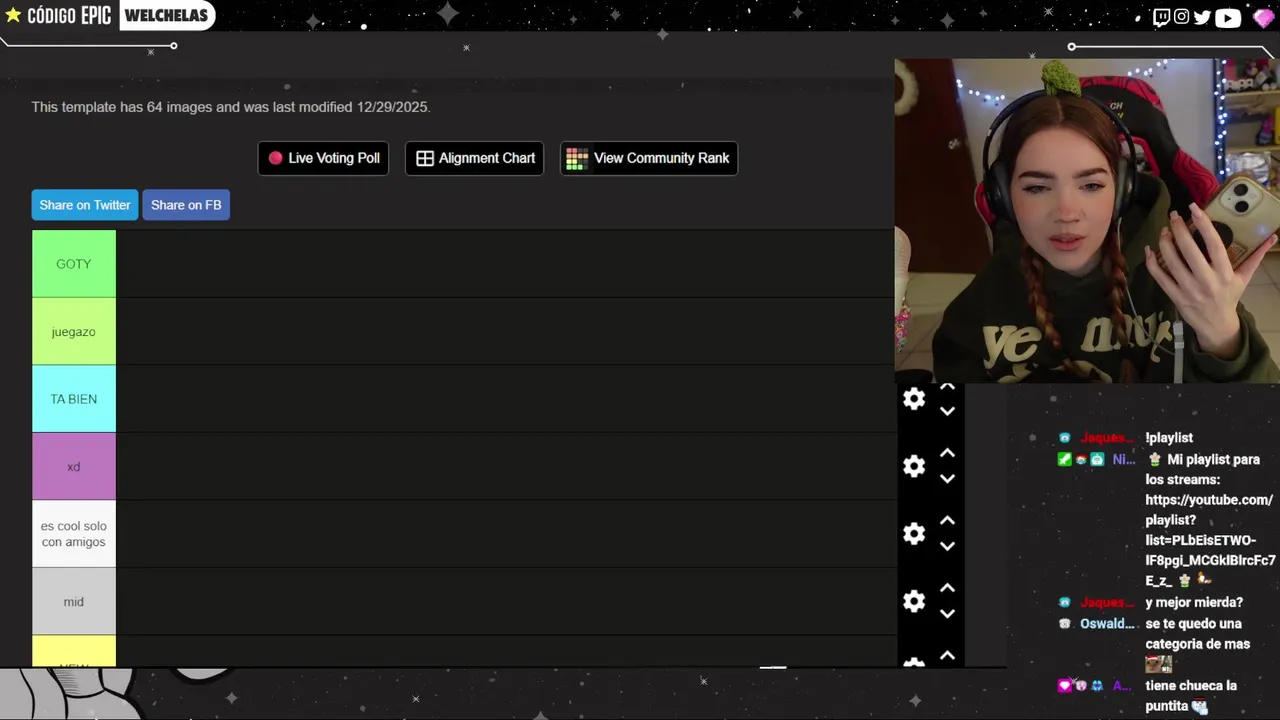
Task: Click the 'y mejor mierda?' chat message
Action: 1194,603
